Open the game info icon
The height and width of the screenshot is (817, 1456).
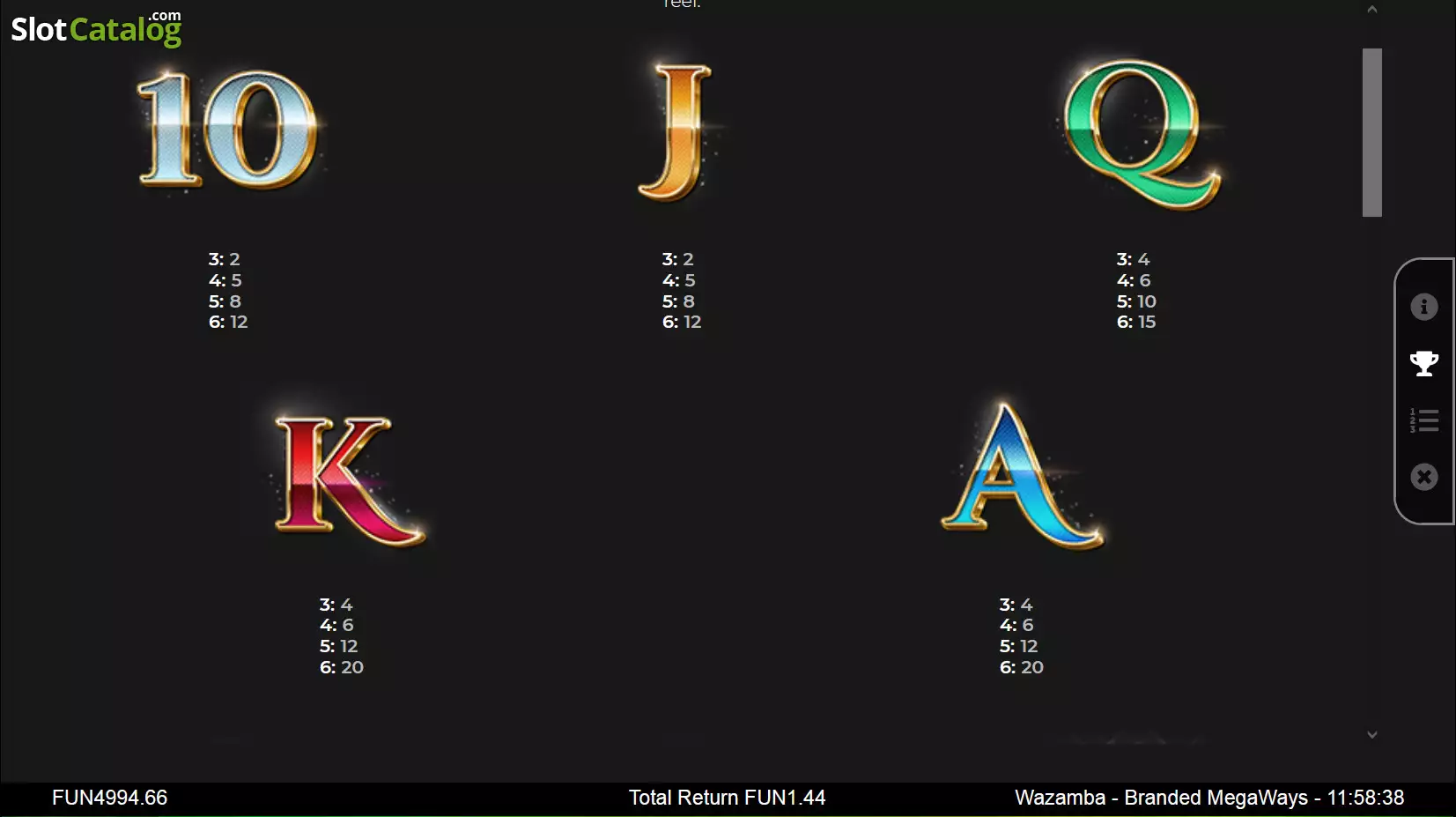(x=1423, y=307)
